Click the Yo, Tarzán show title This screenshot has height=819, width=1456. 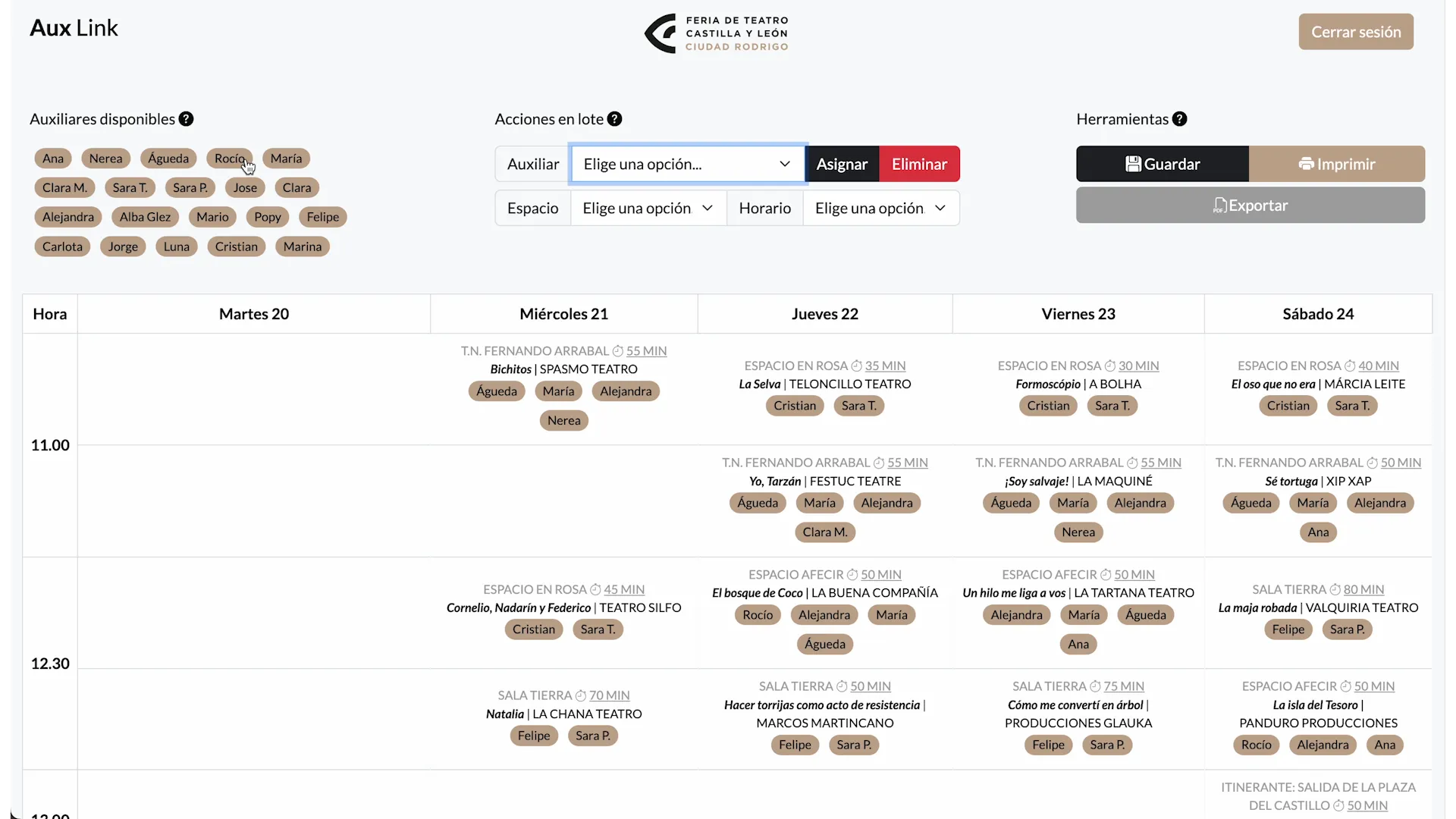[x=775, y=482]
